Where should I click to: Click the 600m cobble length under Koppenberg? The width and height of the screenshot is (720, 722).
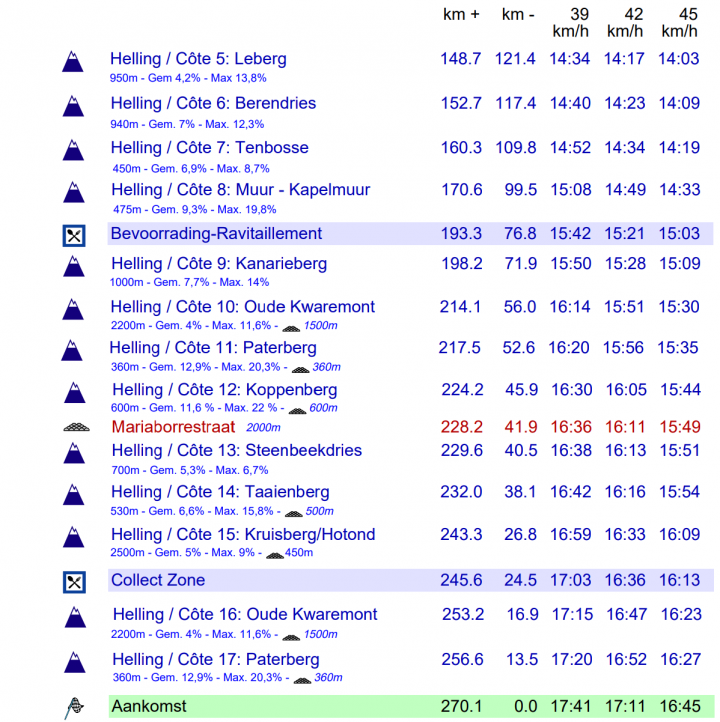click(x=323, y=408)
